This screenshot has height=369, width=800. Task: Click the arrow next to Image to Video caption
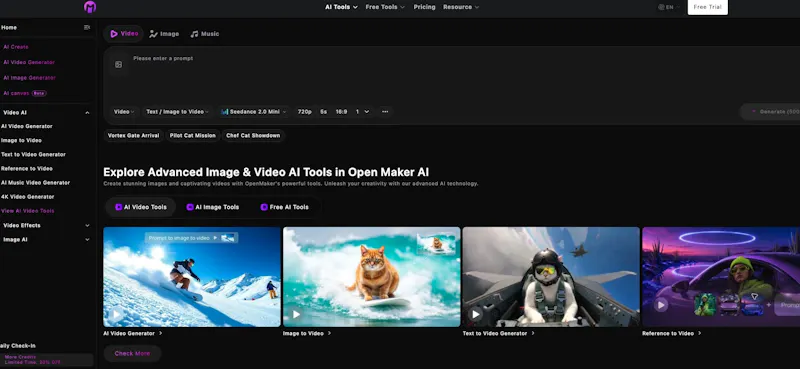tap(330, 333)
